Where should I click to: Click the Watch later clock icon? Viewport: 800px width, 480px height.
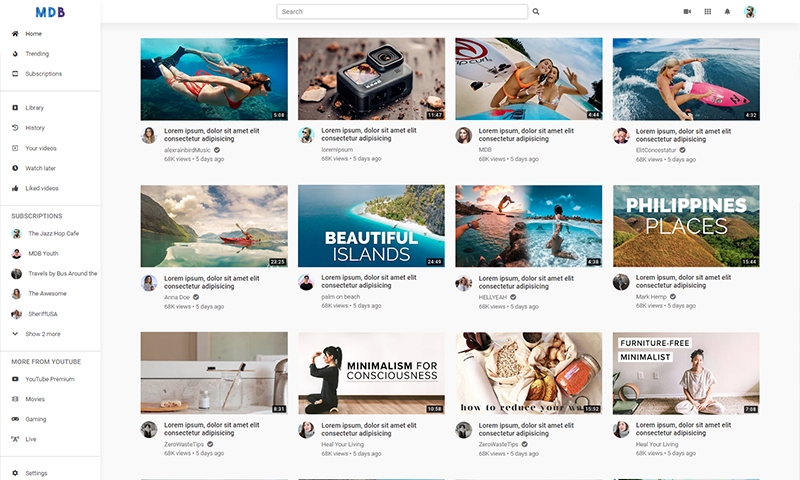point(15,168)
